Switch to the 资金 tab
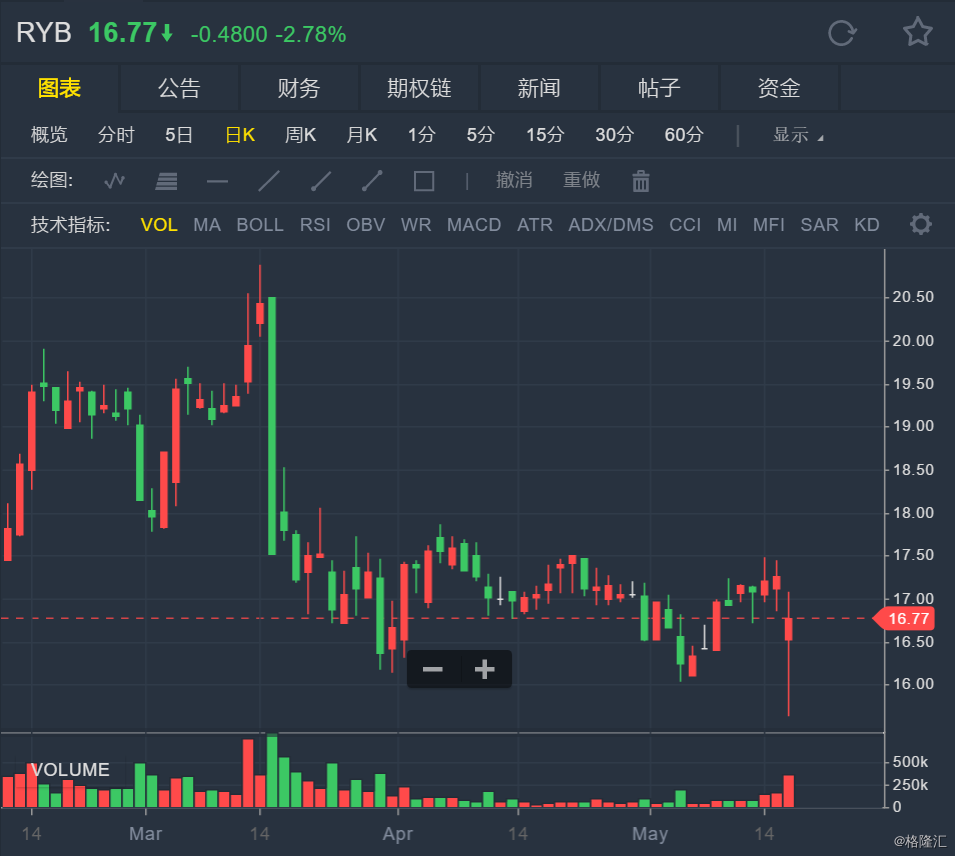 coord(779,88)
